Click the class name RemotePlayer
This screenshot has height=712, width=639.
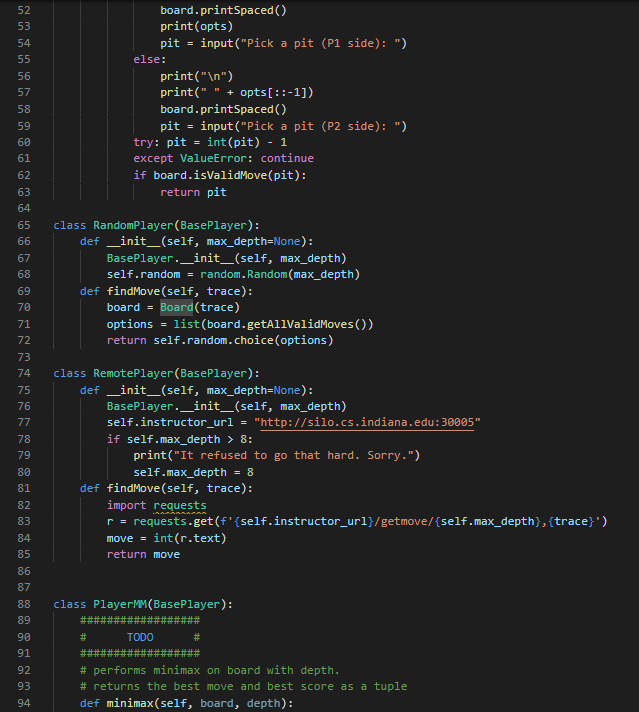[133, 373]
